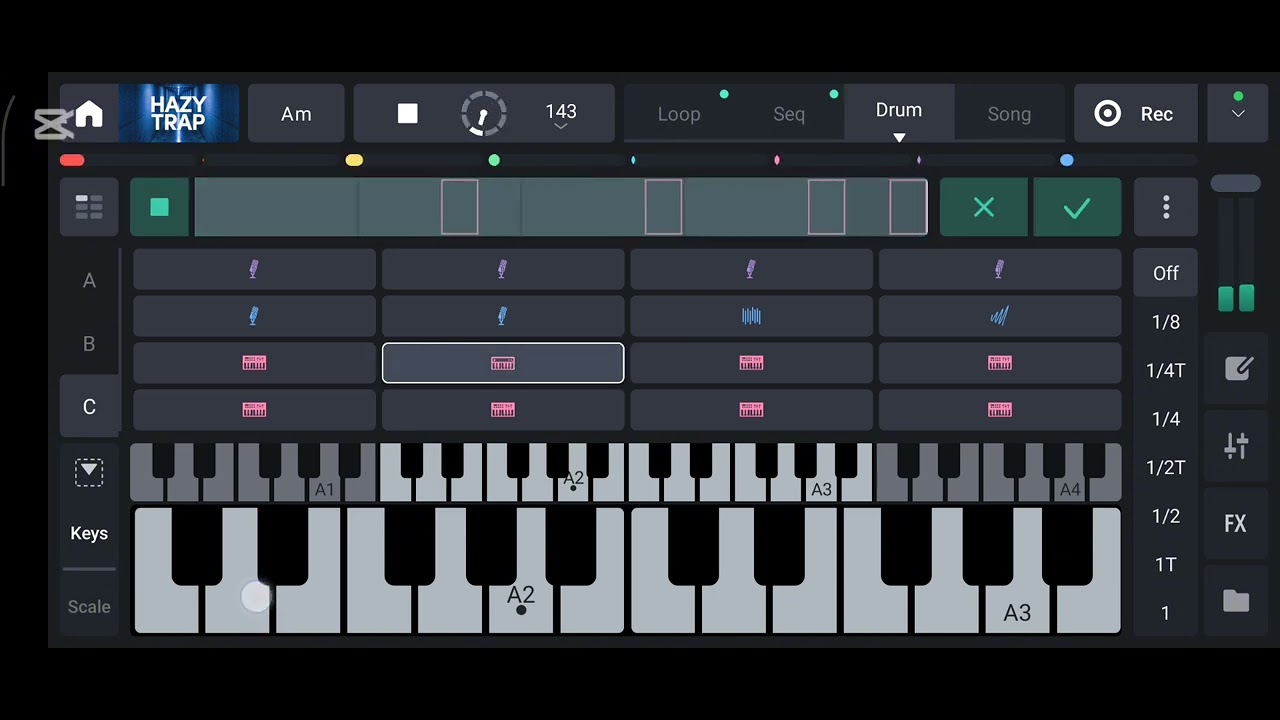Jump to A1 on mini keyboard
The image size is (1280, 720).
(x=324, y=489)
